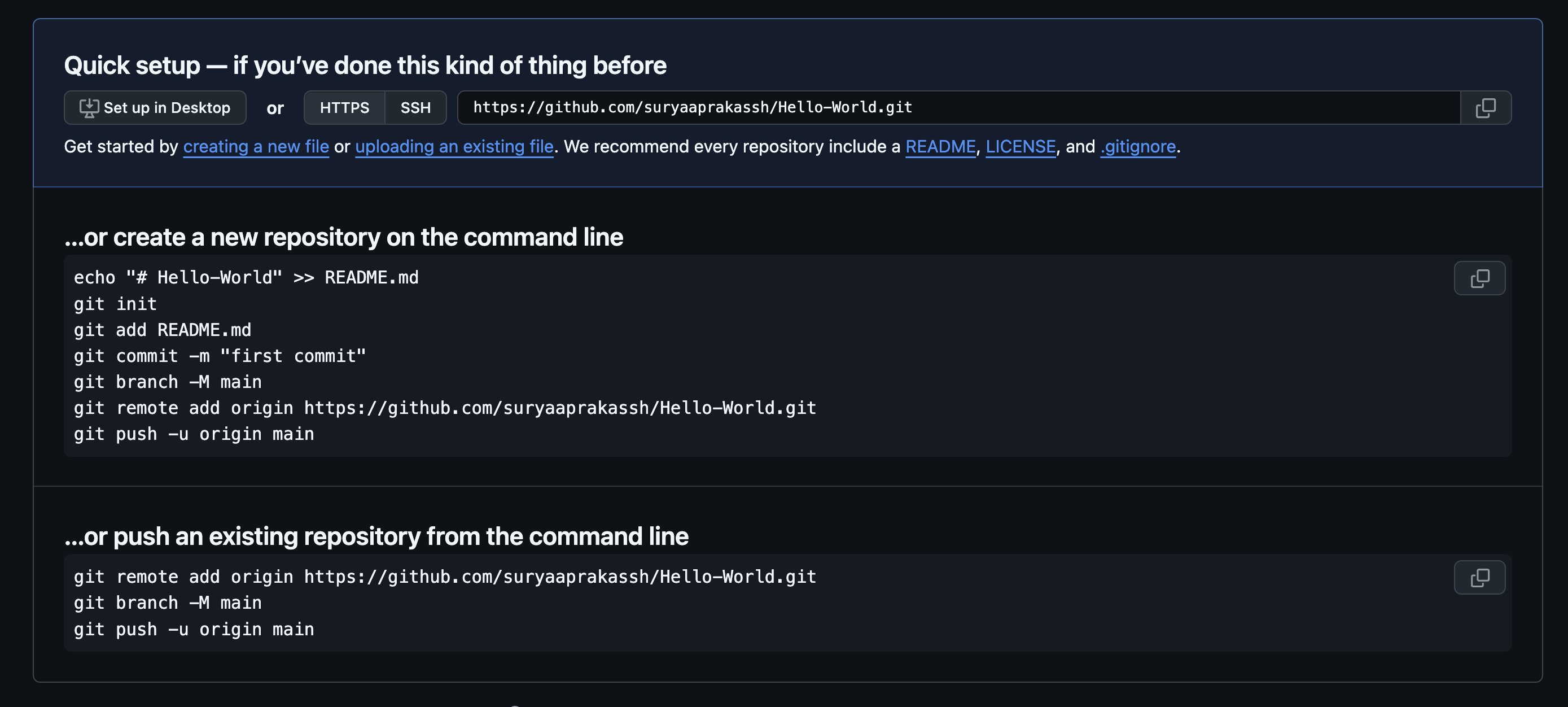This screenshot has height=707, width=1568.
Task: Follow the README link
Action: click(x=940, y=147)
